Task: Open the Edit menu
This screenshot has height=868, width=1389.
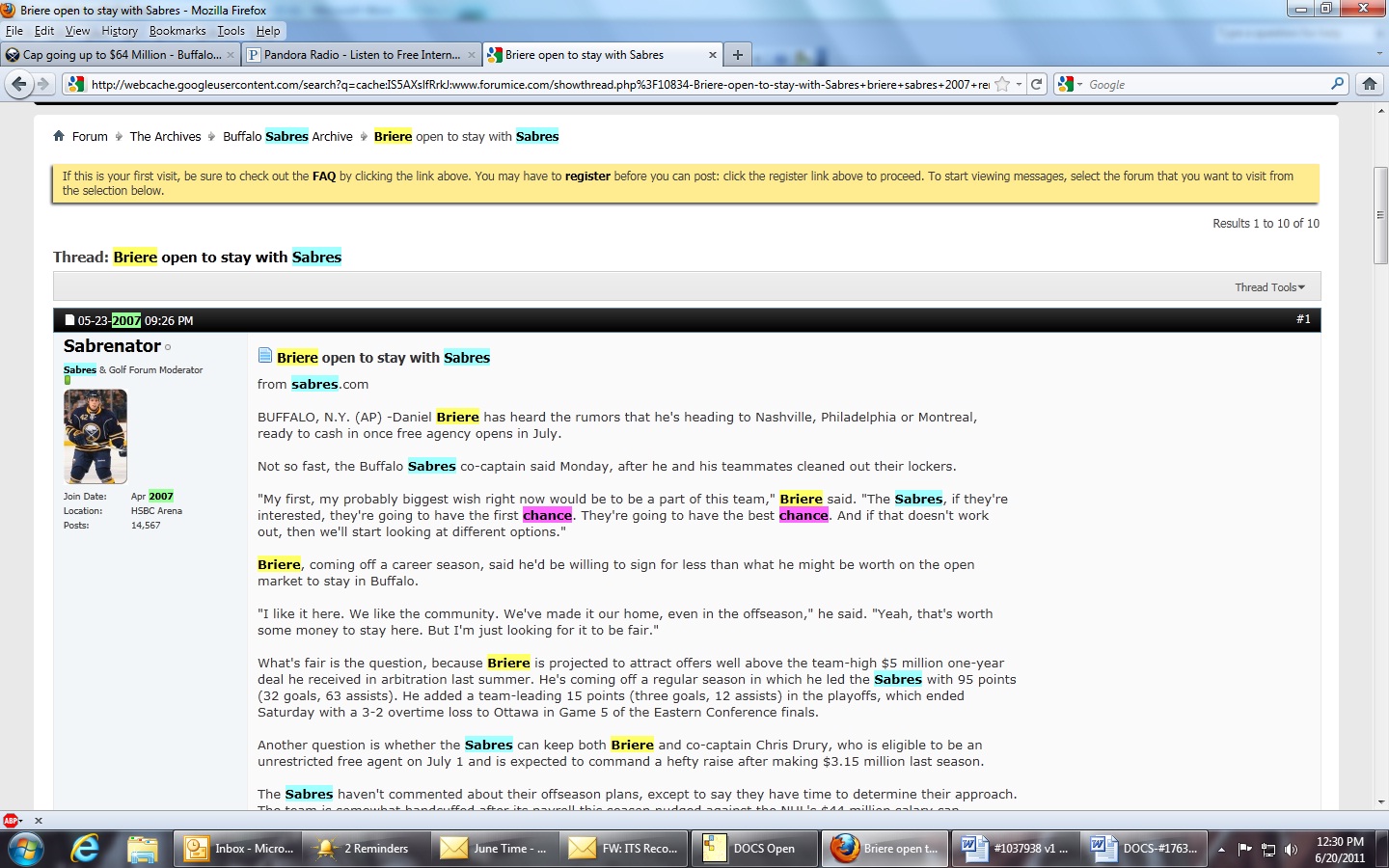Action: click(x=44, y=31)
